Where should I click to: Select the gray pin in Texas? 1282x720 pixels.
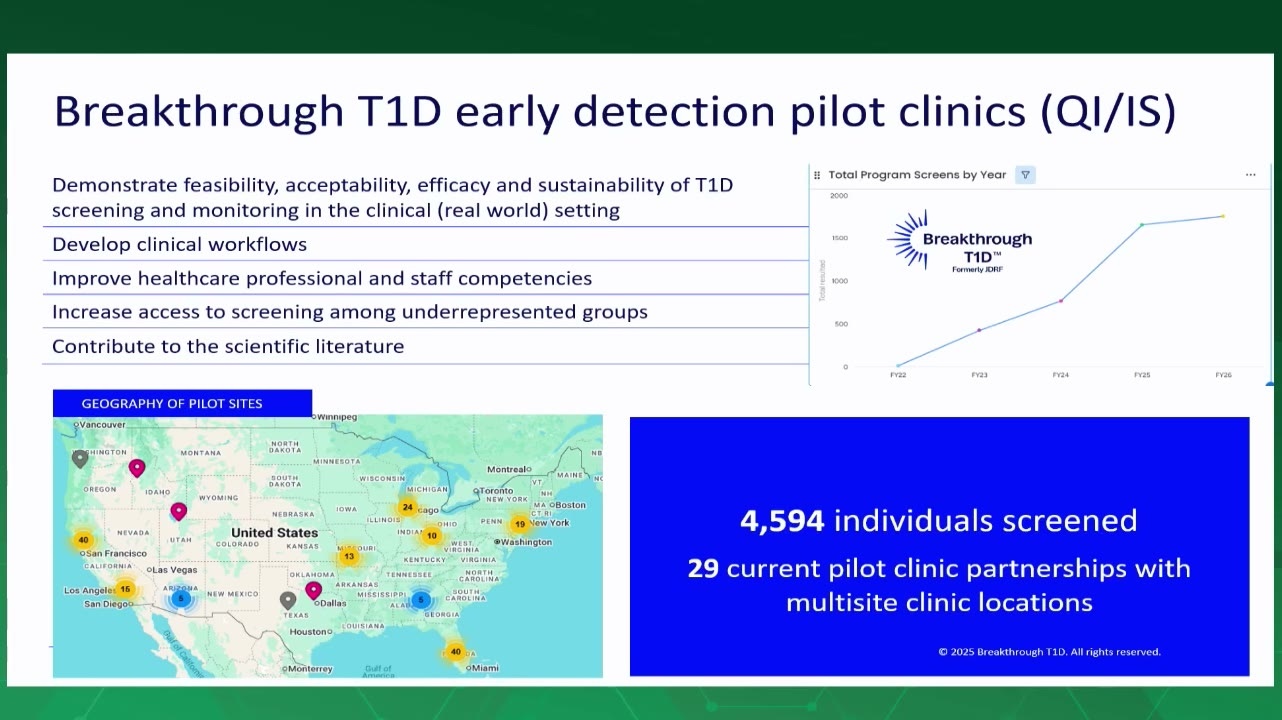point(288,600)
